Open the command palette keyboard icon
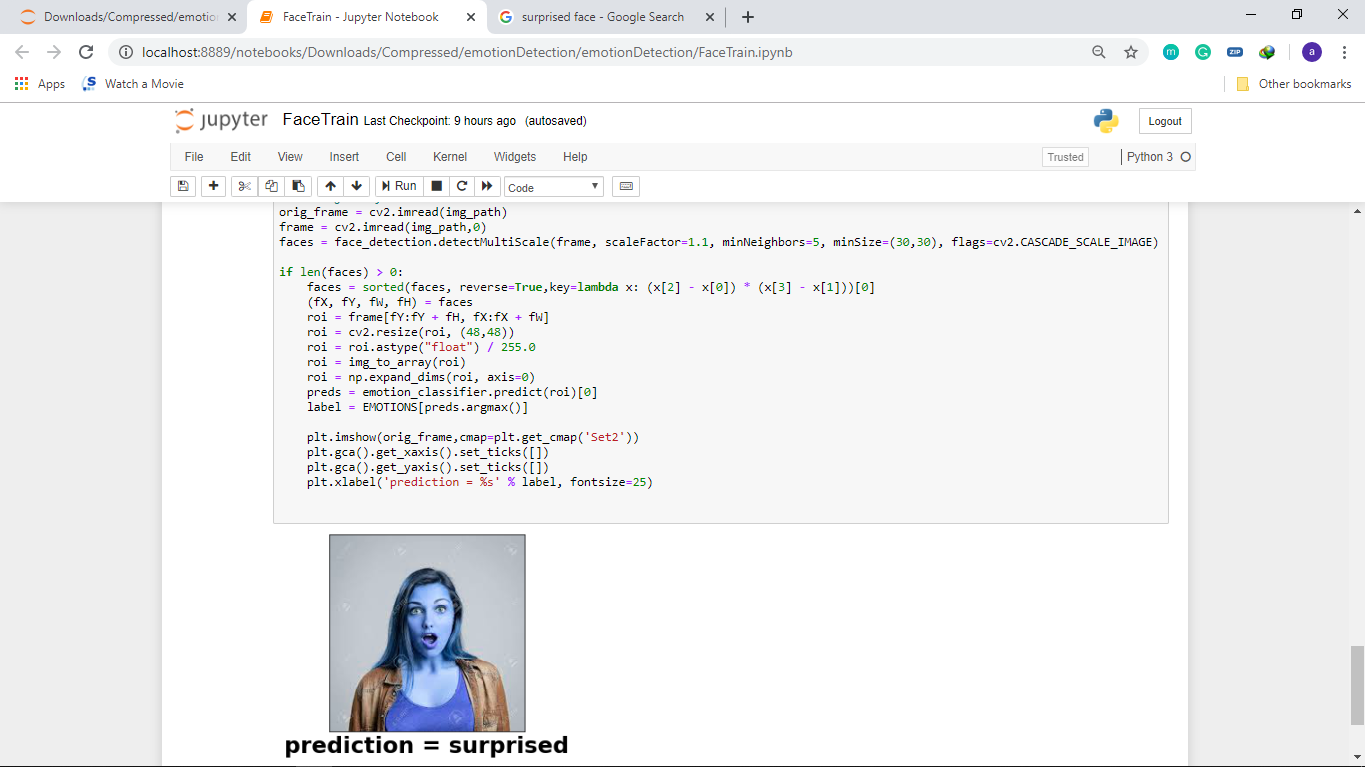Image resolution: width=1365 pixels, height=767 pixels. 626,186
